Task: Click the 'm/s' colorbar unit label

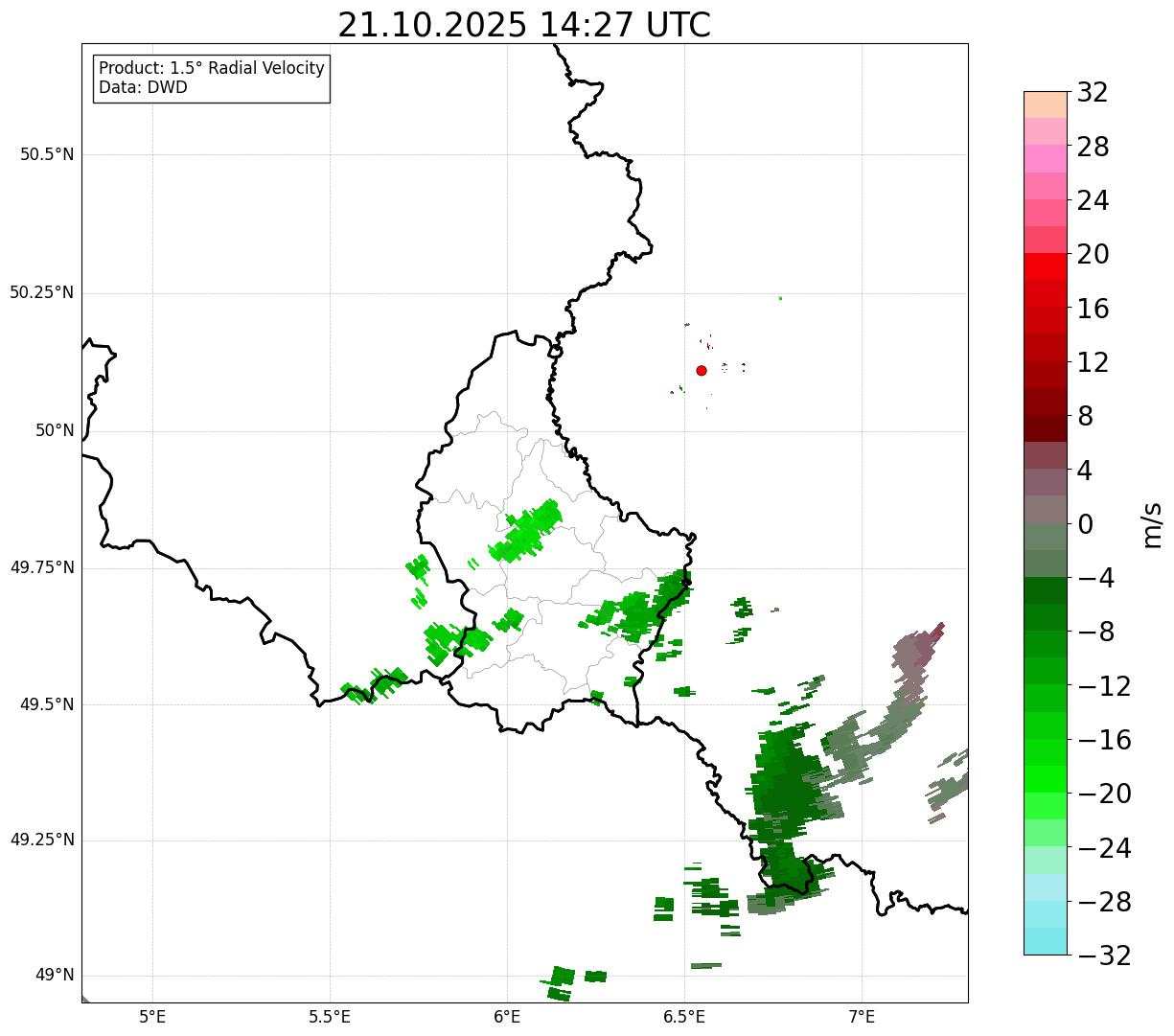Action: 1153,524
